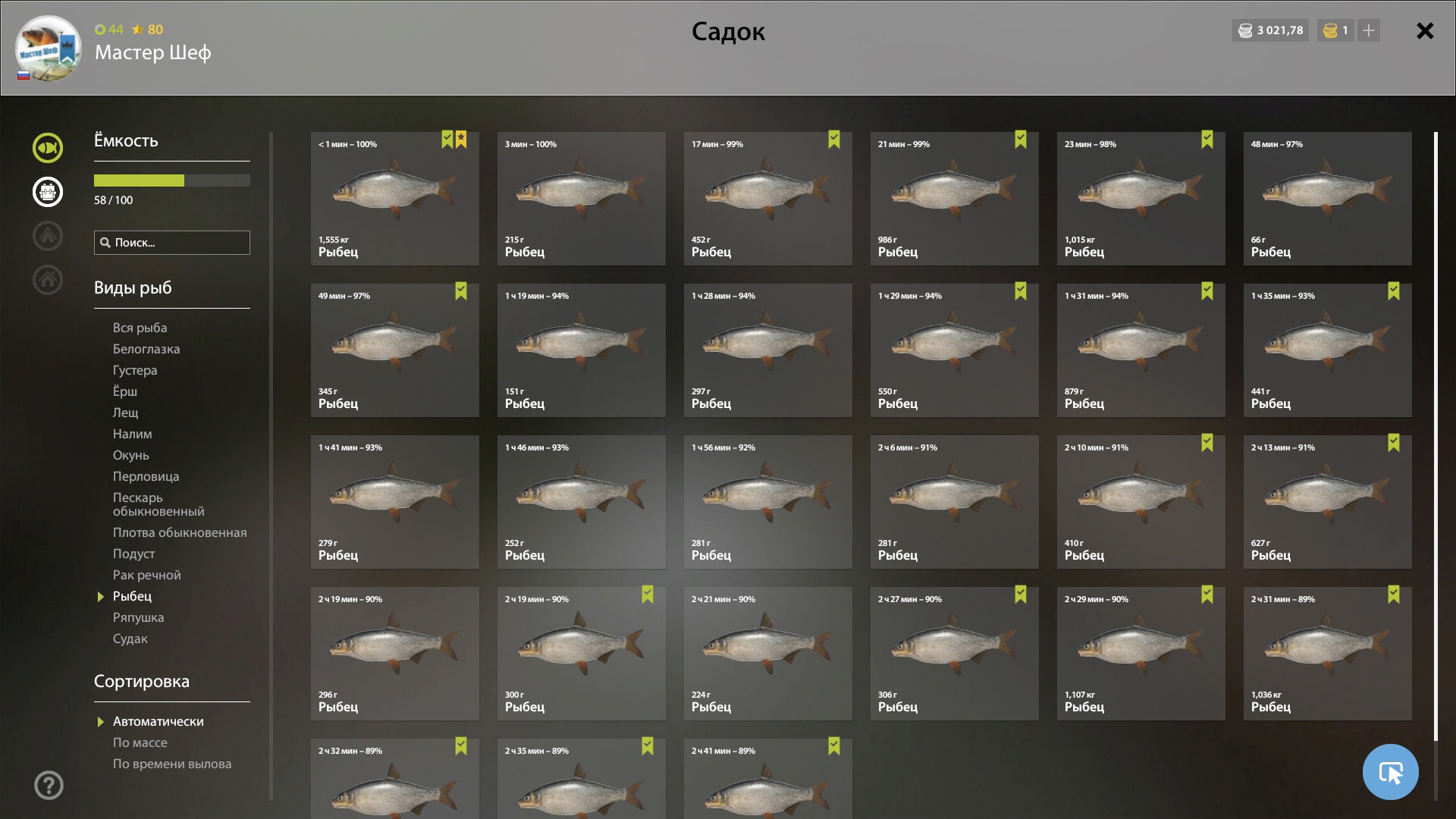Screen dimensions: 1456x819
Task: Show Вся рыба in fish types
Action: tap(140, 328)
